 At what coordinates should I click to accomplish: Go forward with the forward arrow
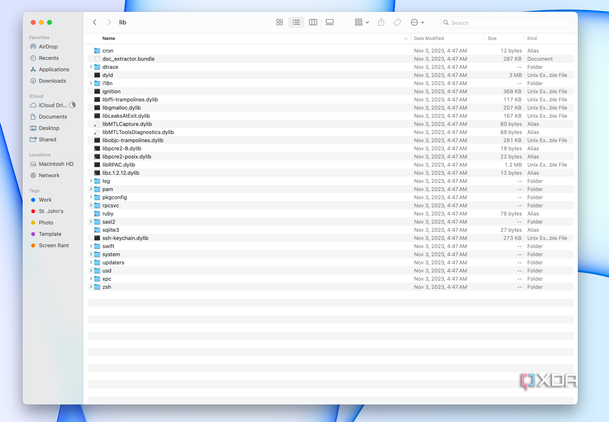(109, 23)
